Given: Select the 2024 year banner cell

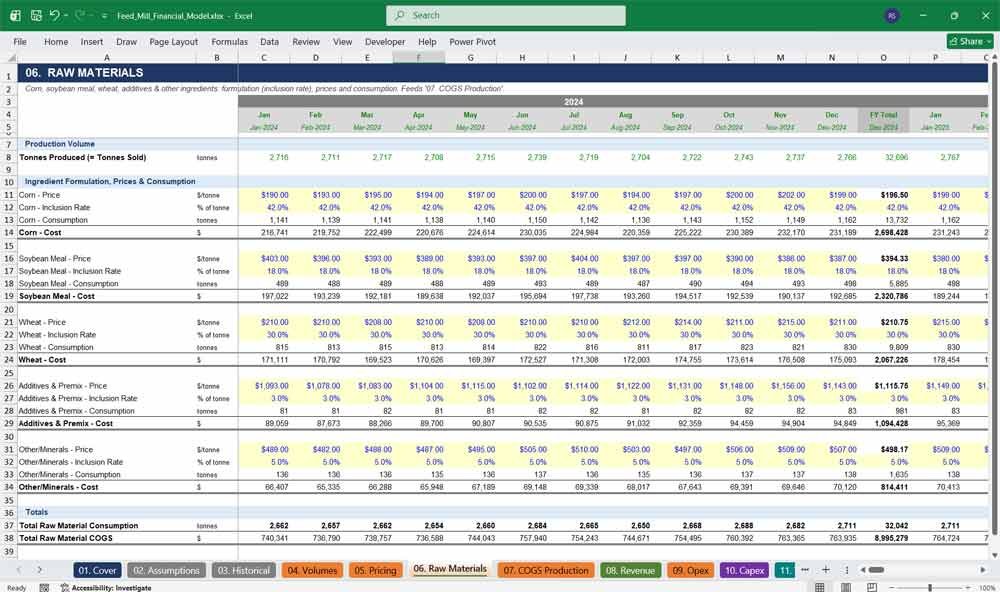Looking at the screenshot, I should [x=573, y=101].
